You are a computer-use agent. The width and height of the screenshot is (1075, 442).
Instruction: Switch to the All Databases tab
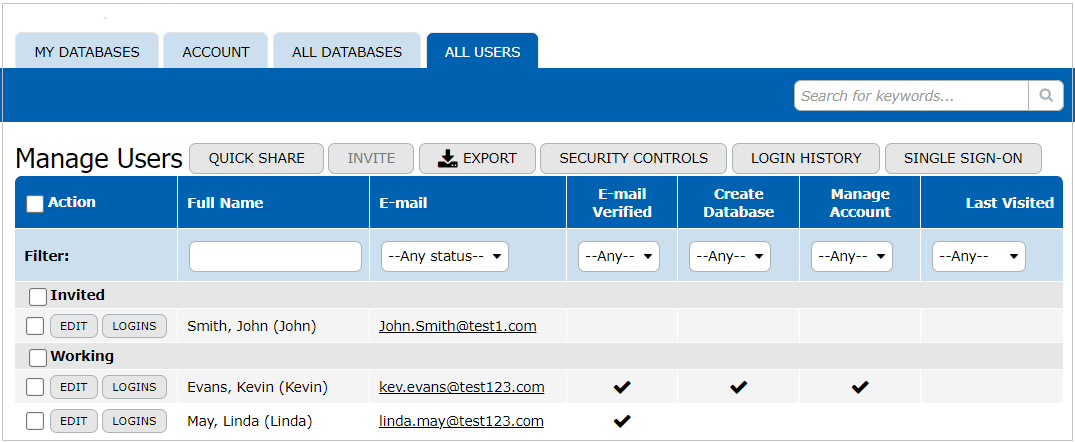pos(347,51)
